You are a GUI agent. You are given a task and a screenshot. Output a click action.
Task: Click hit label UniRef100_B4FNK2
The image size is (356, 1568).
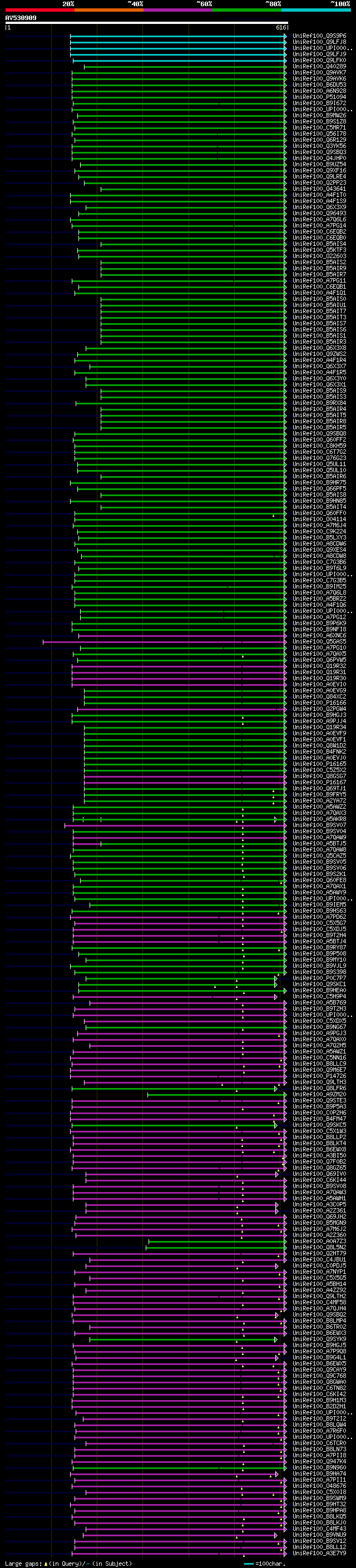(x=319, y=752)
